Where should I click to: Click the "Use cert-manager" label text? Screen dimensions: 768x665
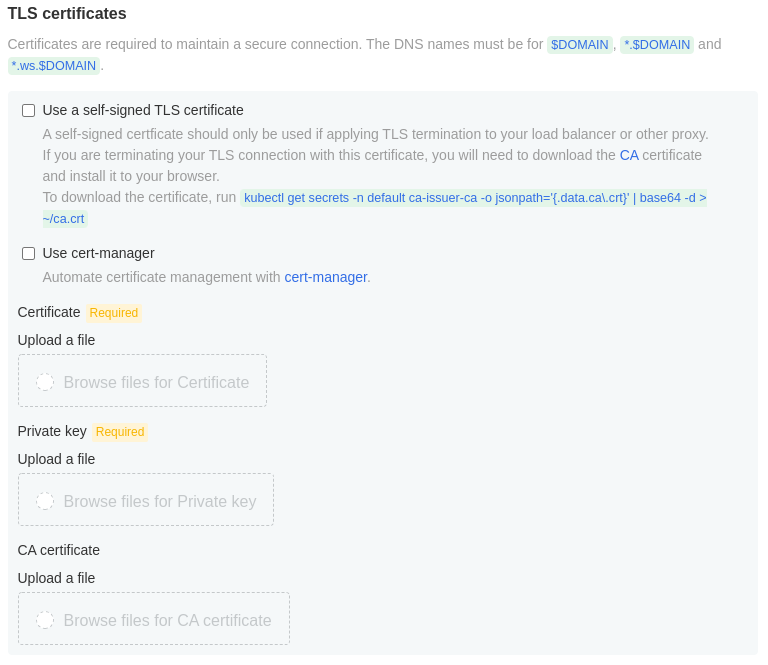pyautogui.click(x=98, y=253)
